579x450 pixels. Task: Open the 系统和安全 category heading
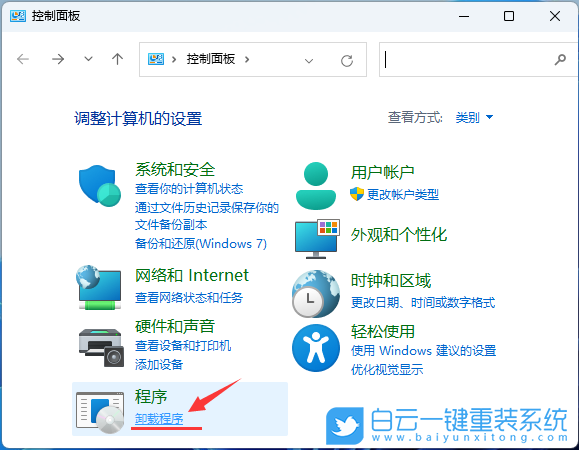click(x=175, y=169)
